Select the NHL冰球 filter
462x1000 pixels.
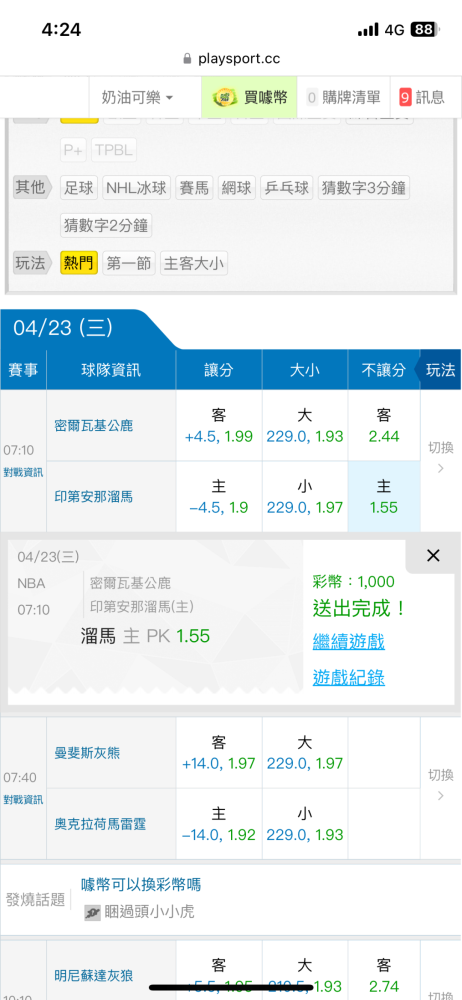coord(137,188)
